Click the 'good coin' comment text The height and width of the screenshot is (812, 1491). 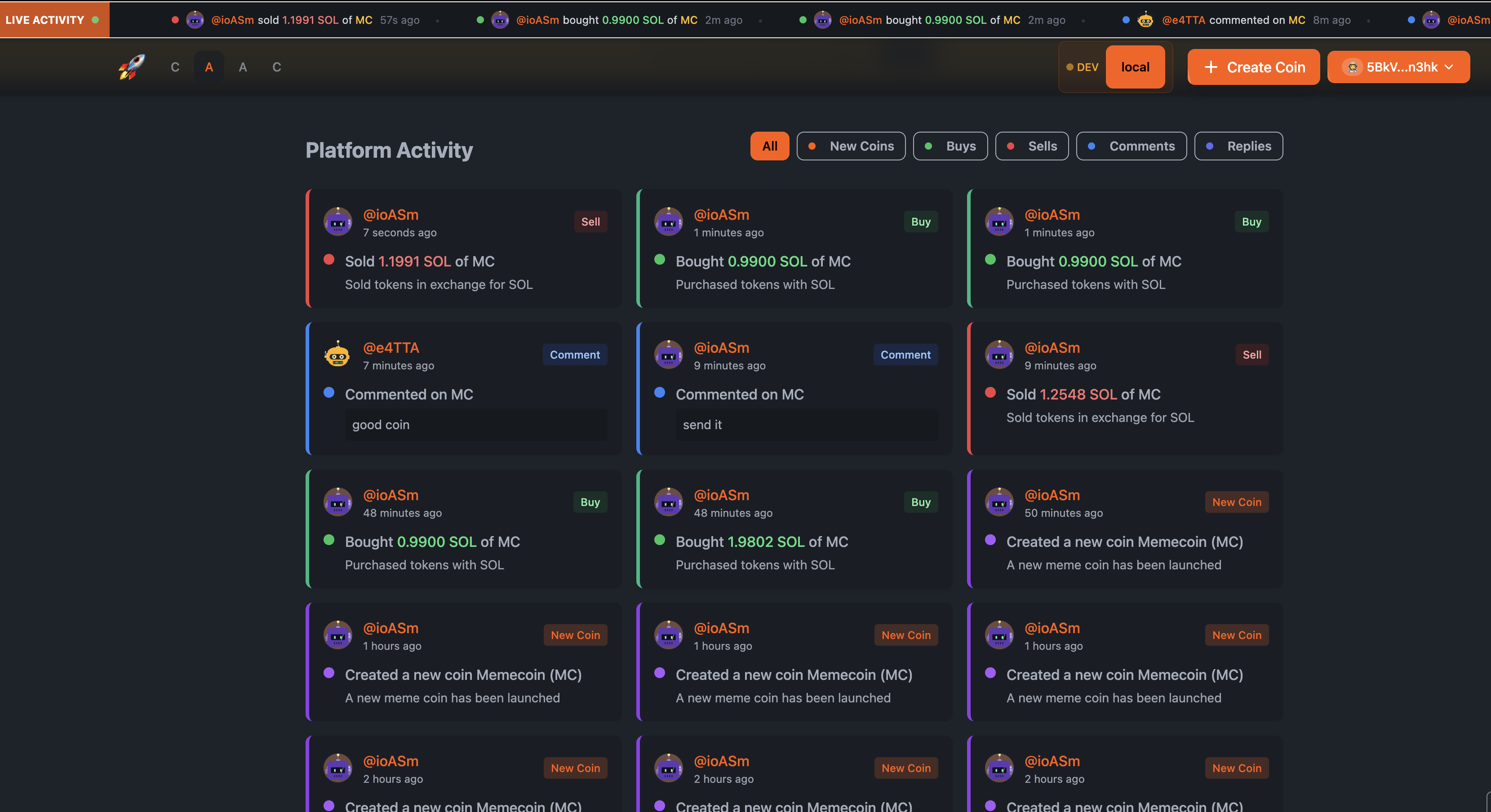coord(381,425)
